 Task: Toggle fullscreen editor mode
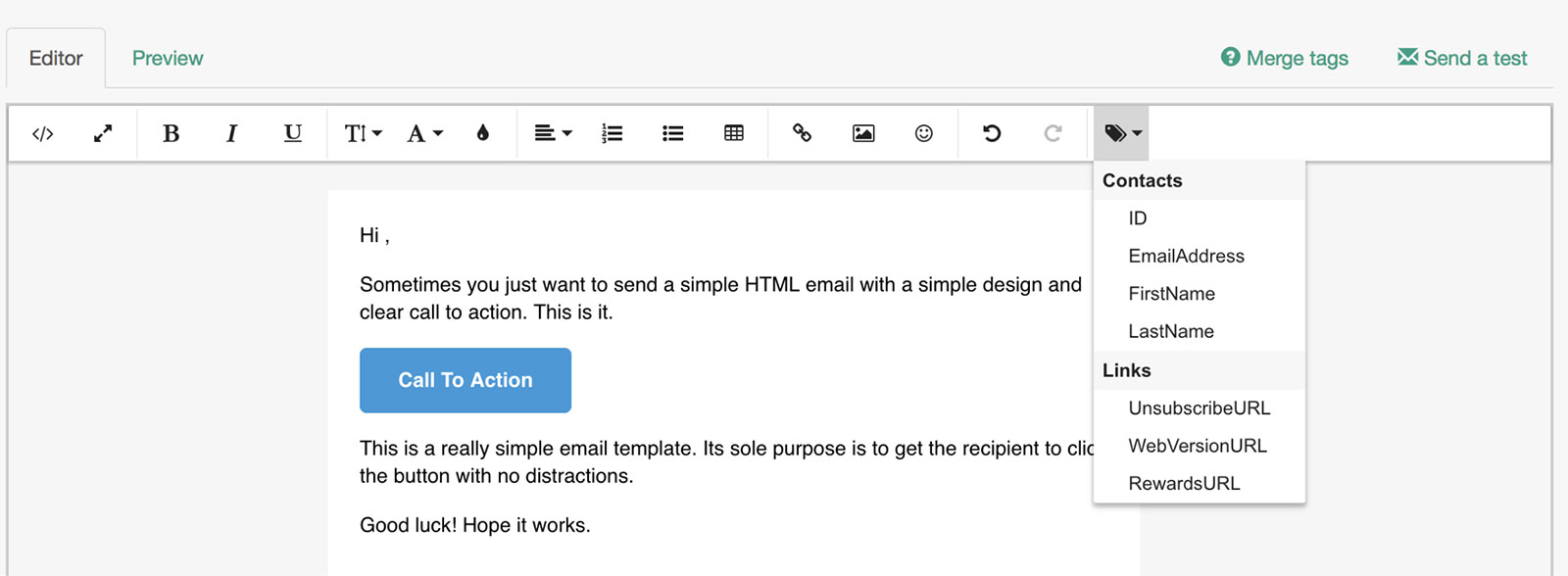103,133
